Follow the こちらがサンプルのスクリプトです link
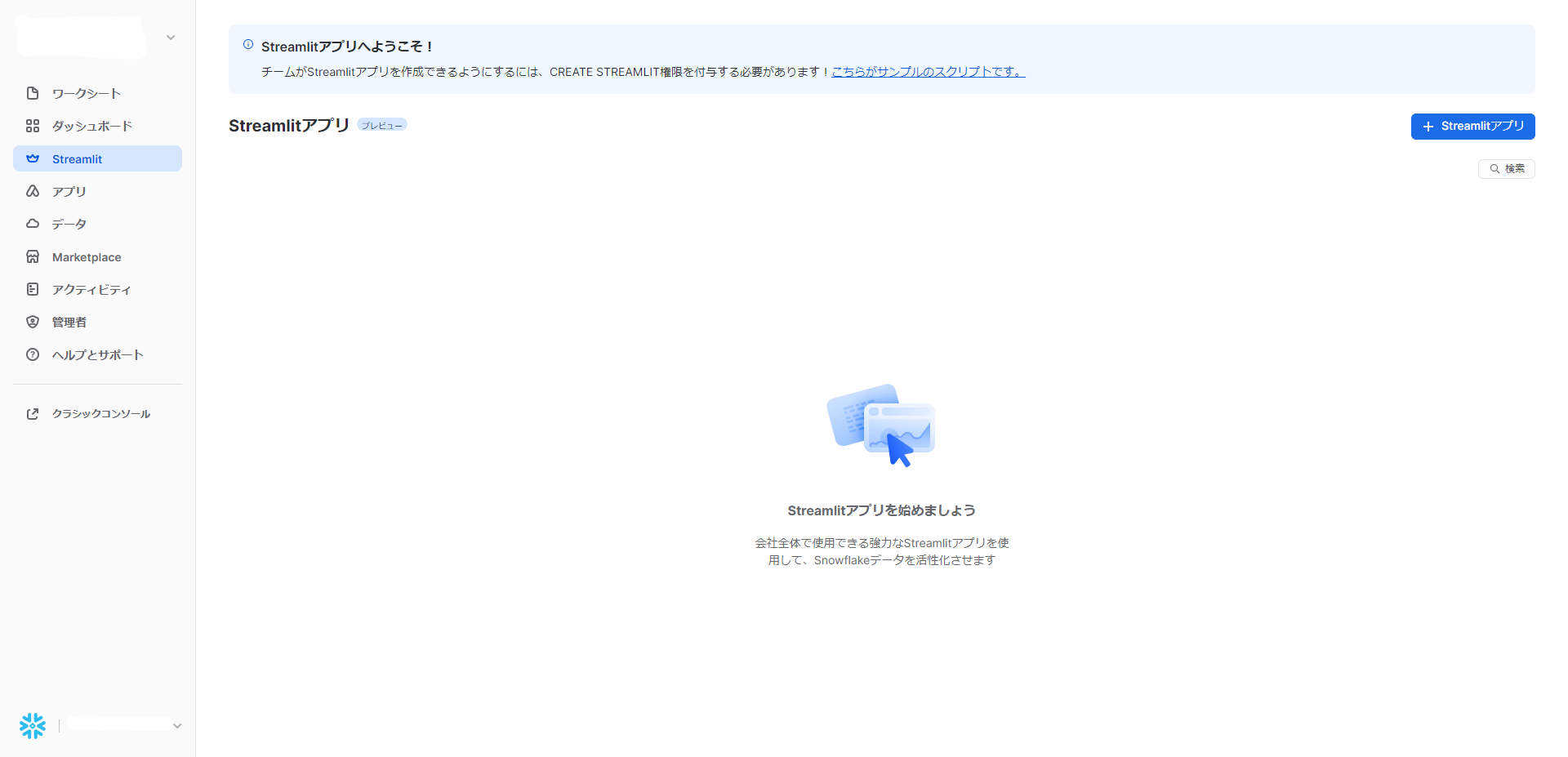1568x757 pixels. click(x=927, y=71)
